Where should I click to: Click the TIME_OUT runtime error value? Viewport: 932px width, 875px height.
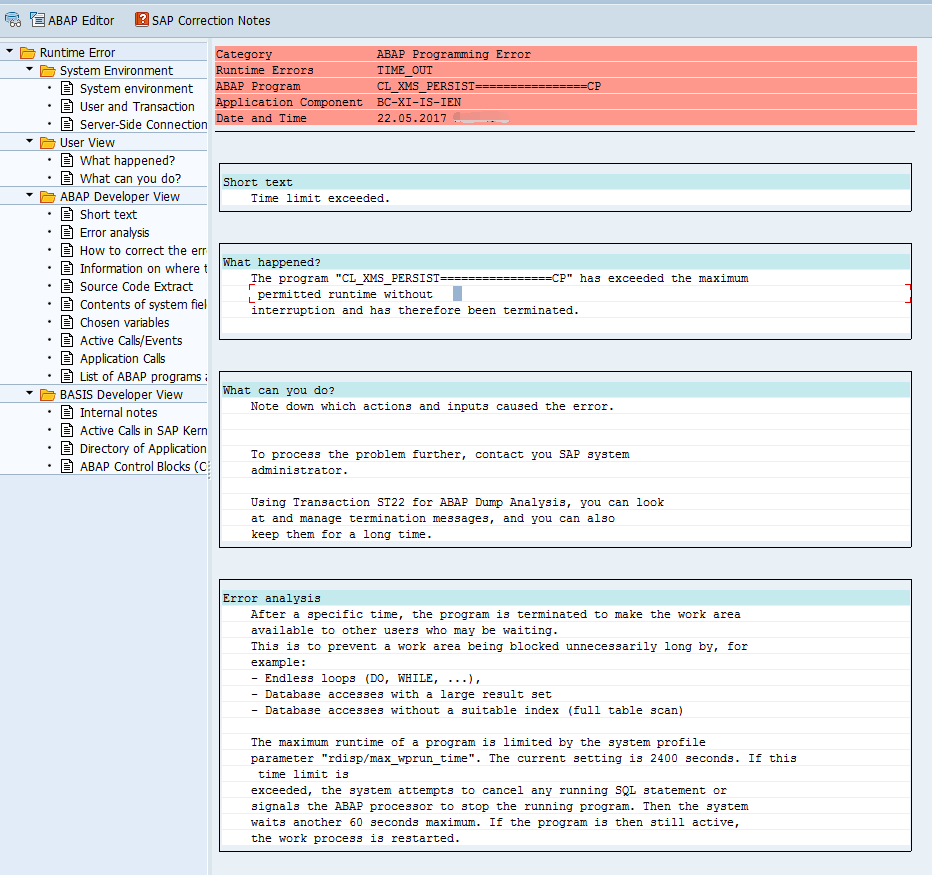[405, 70]
